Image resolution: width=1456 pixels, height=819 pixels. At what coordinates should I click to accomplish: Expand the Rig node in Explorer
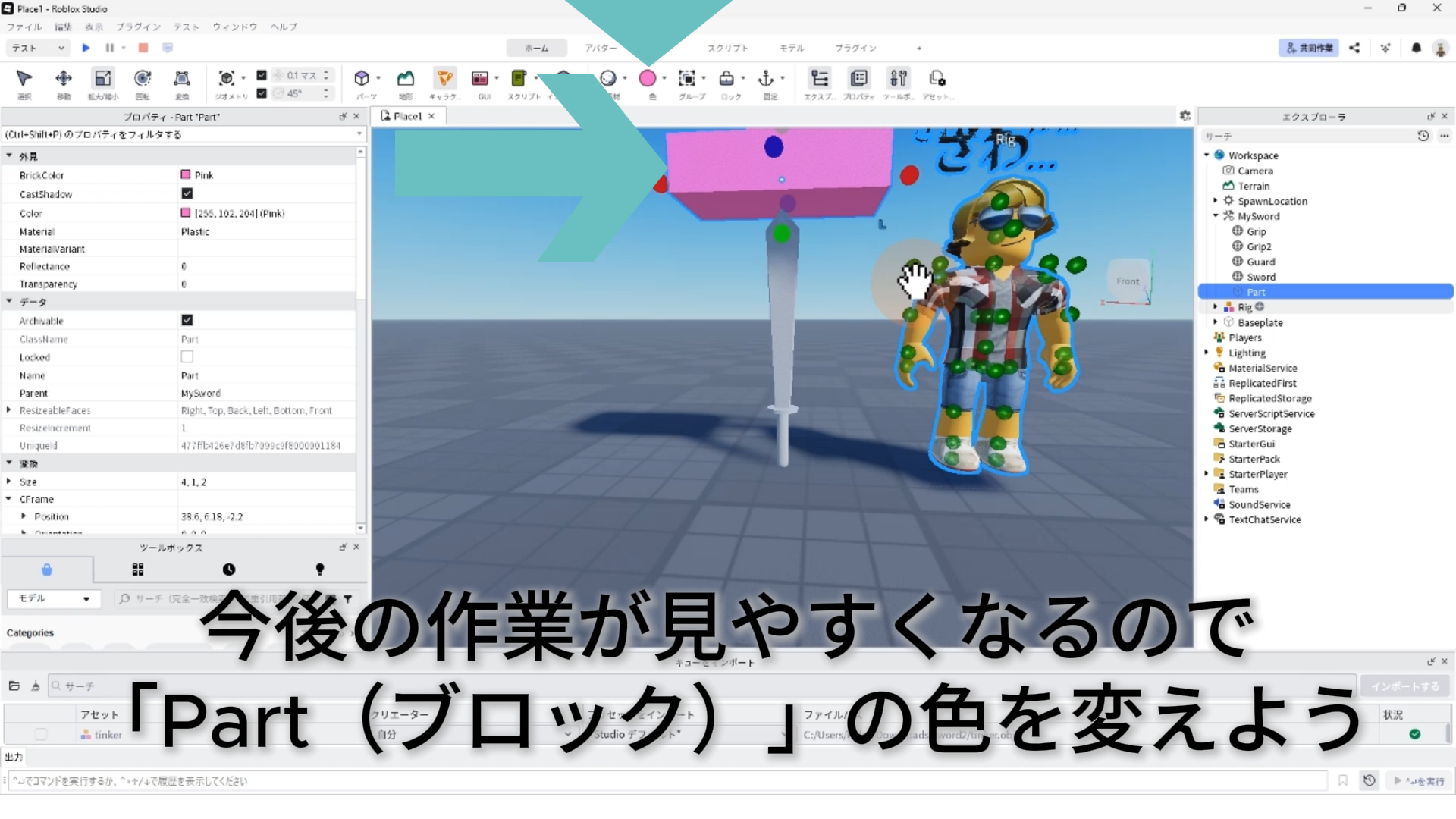pyautogui.click(x=1216, y=307)
